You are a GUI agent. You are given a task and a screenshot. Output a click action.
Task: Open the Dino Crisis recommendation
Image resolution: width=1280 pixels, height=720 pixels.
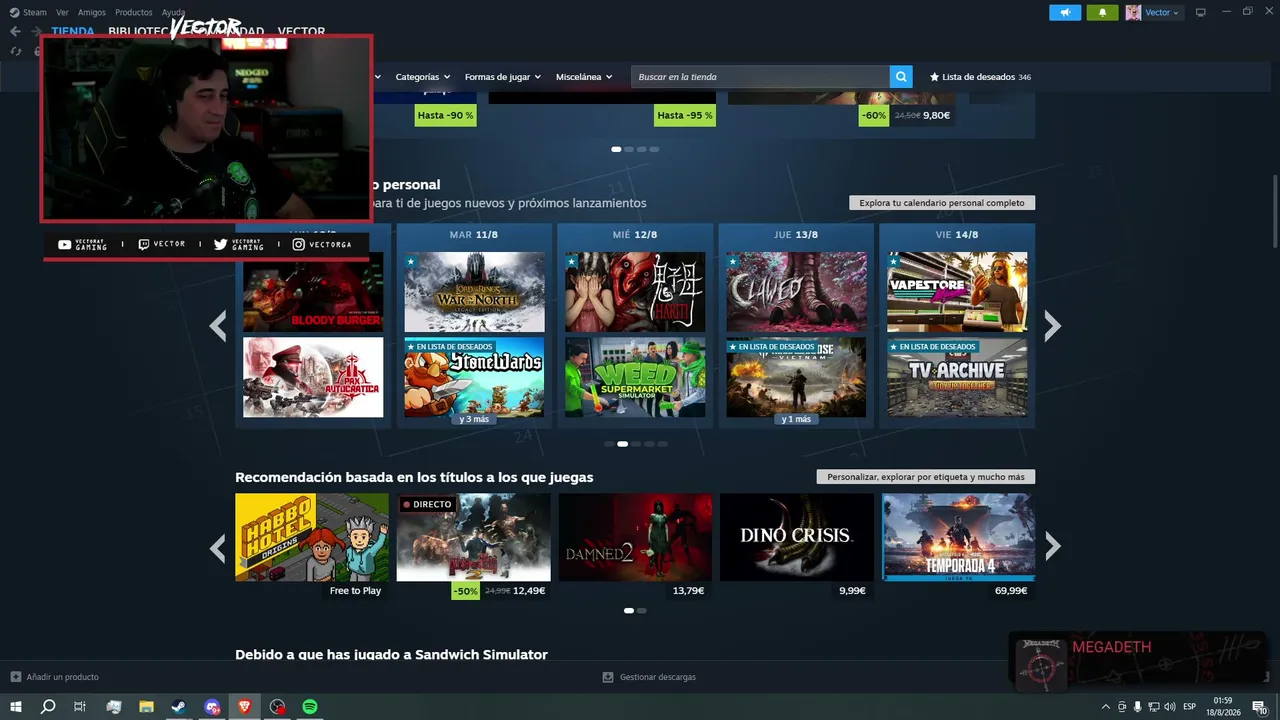coord(797,537)
